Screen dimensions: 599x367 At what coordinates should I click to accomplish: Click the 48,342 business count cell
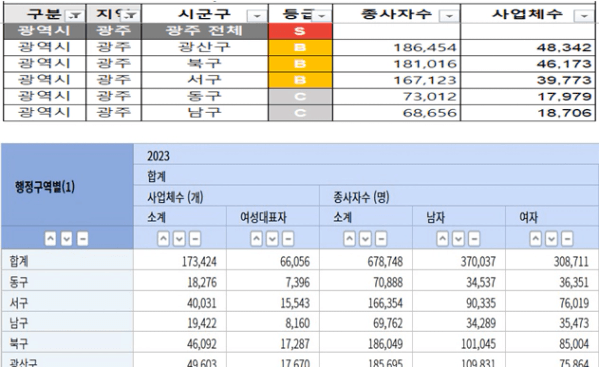(528, 48)
